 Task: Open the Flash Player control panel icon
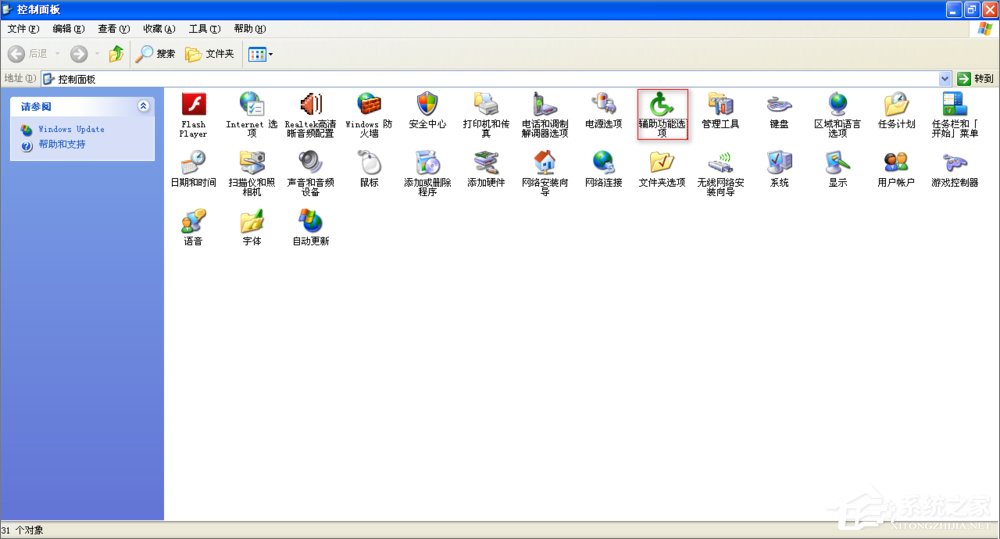[193, 105]
